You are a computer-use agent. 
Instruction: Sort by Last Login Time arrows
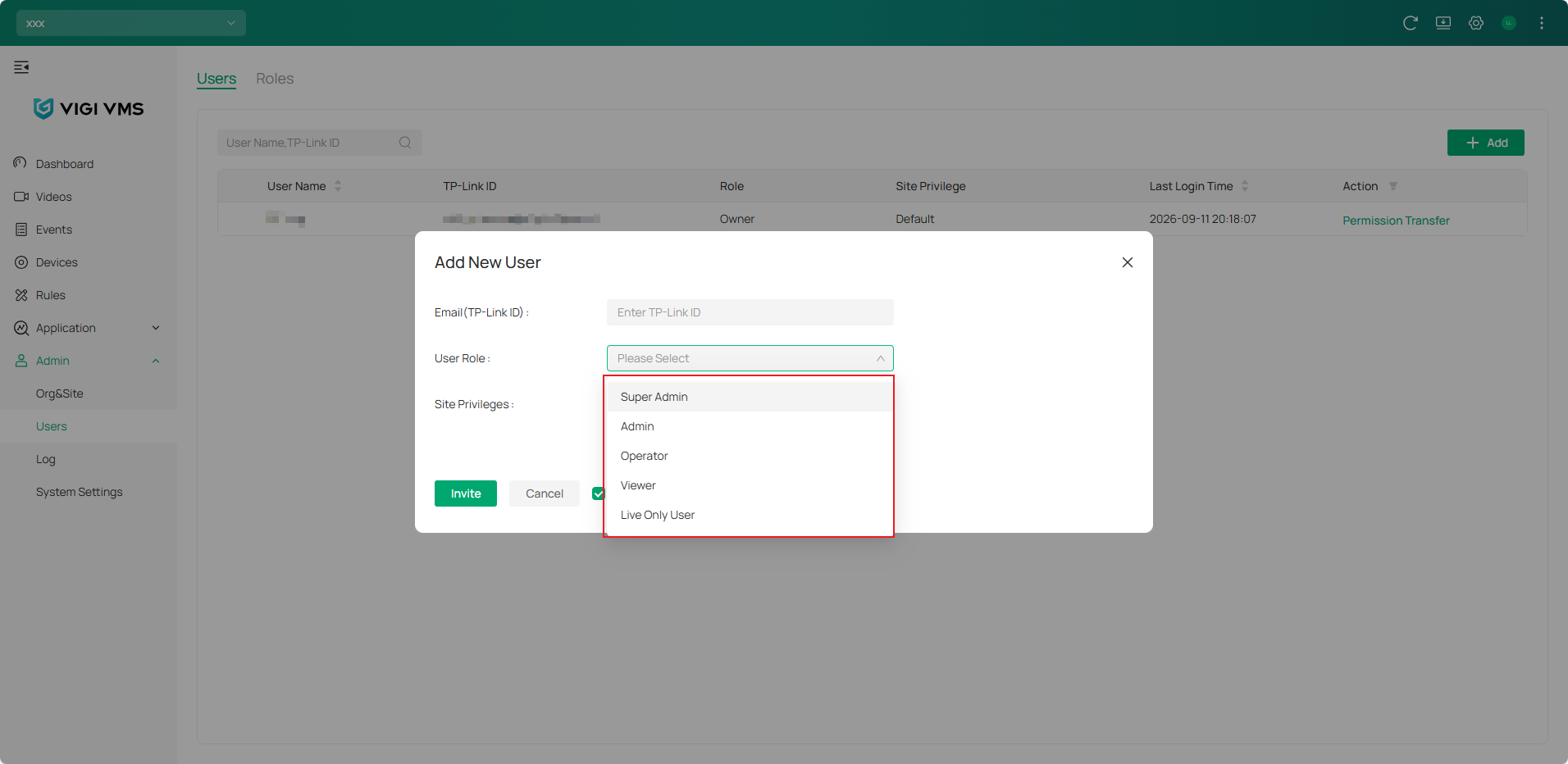(x=1245, y=186)
